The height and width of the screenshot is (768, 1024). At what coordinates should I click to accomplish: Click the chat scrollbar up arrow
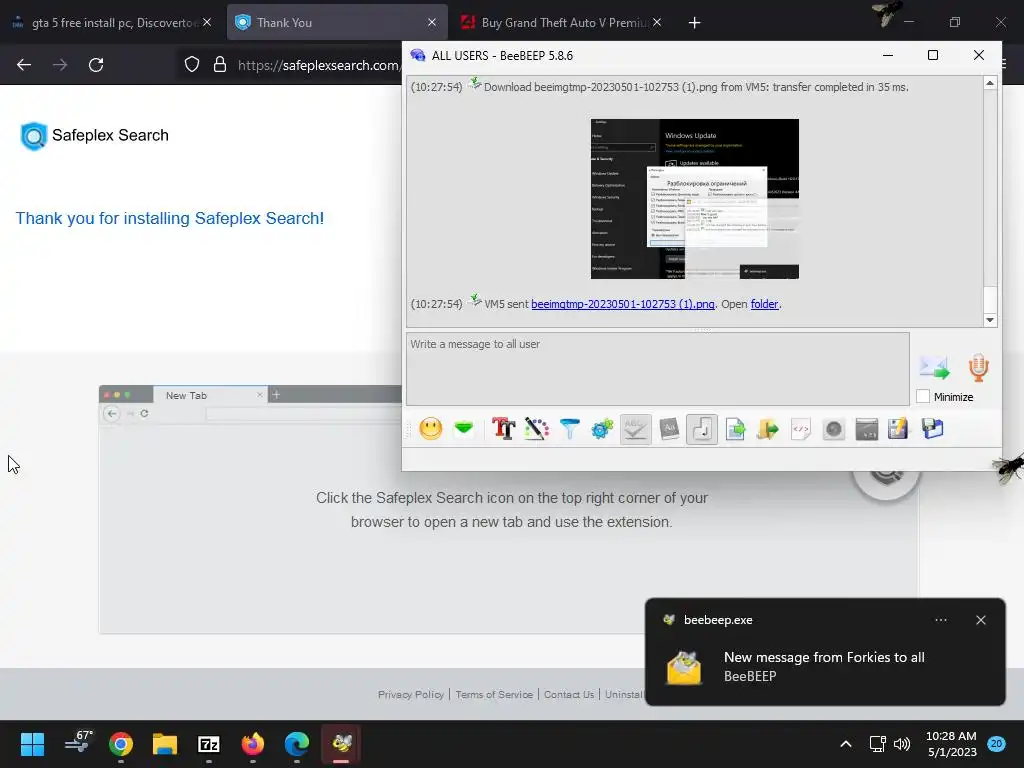tap(990, 83)
